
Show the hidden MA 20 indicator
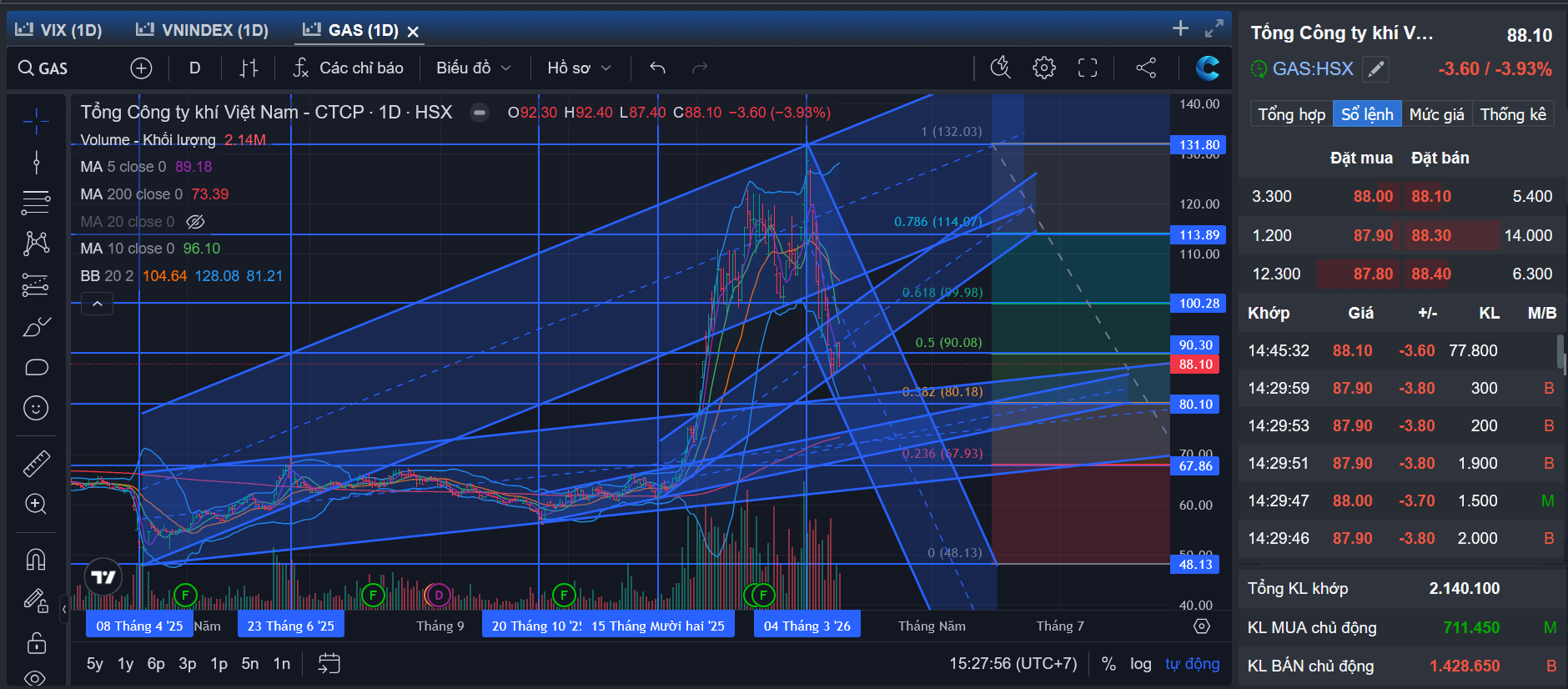[x=195, y=222]
